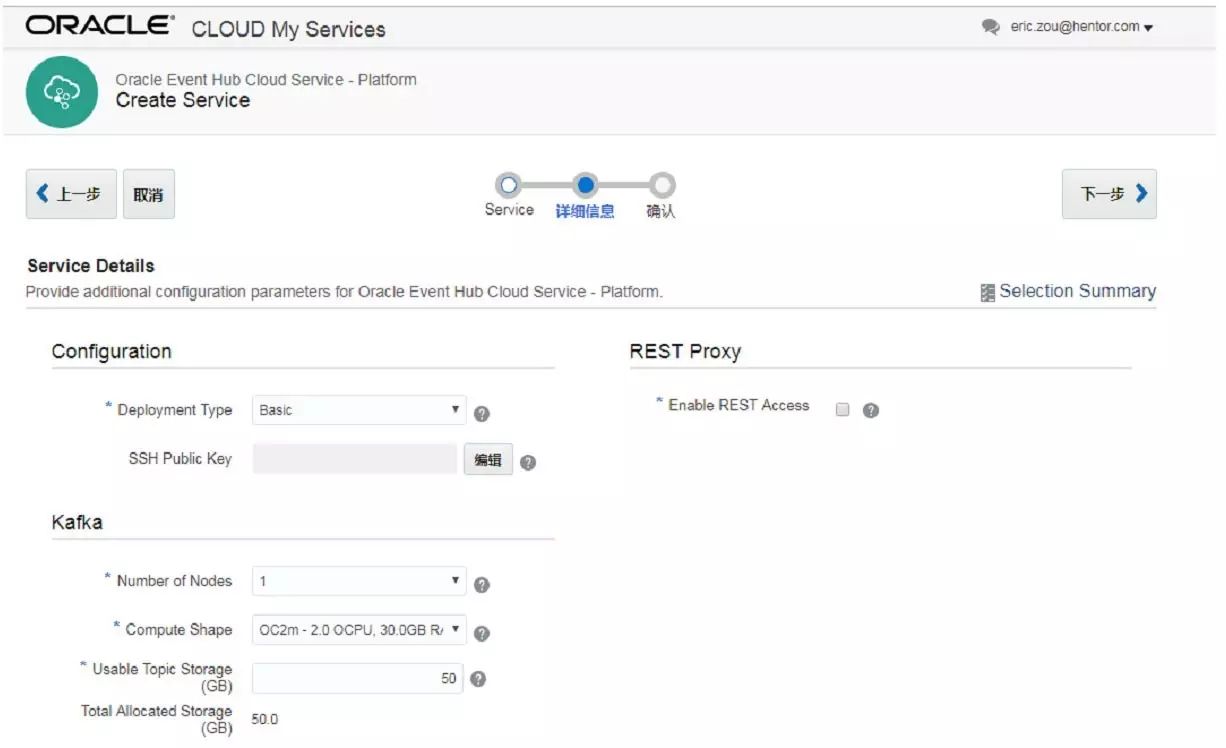Click help icon beside Enable REST Access
The image size is (1226, 748).
pyautogui.click(x=871, y=410)
